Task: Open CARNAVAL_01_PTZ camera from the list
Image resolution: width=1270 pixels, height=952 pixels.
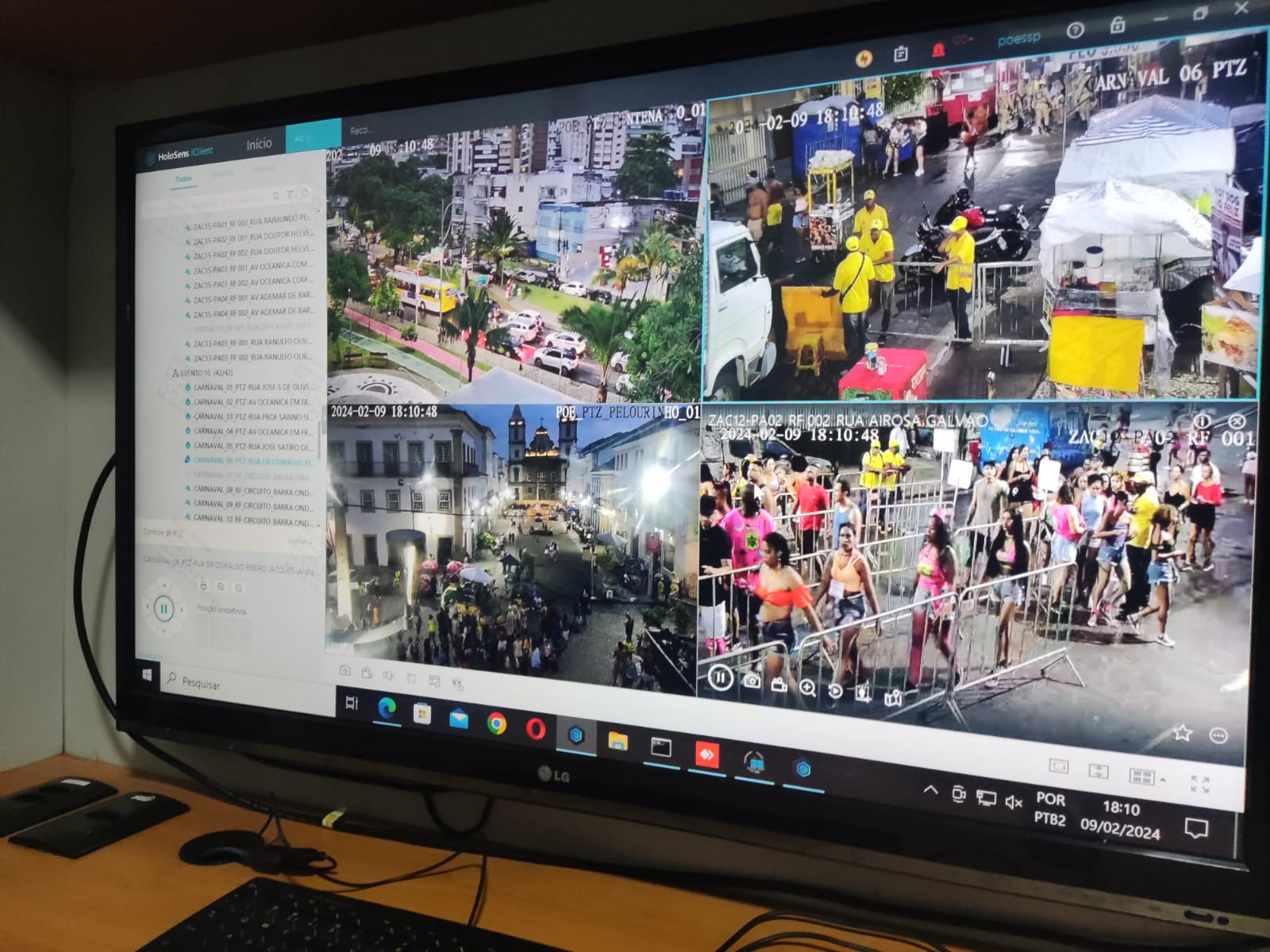Action: pos(252,387)
